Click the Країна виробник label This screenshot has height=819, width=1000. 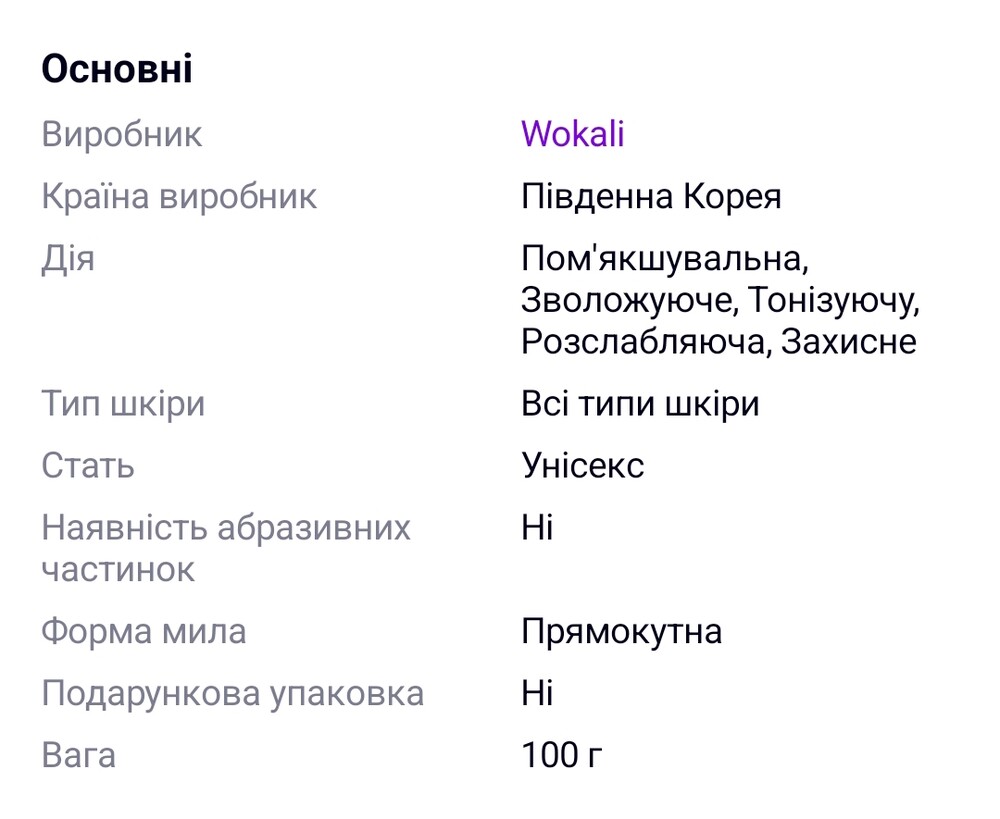[x=179, y=196]
